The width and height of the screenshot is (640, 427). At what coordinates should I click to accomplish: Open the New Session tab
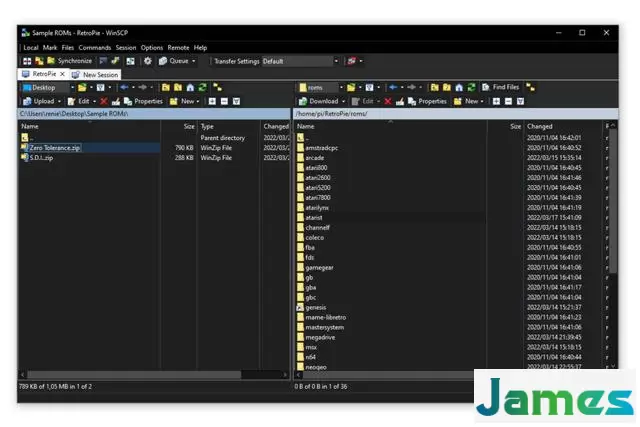pyautogui.click(x=95, y=75)
